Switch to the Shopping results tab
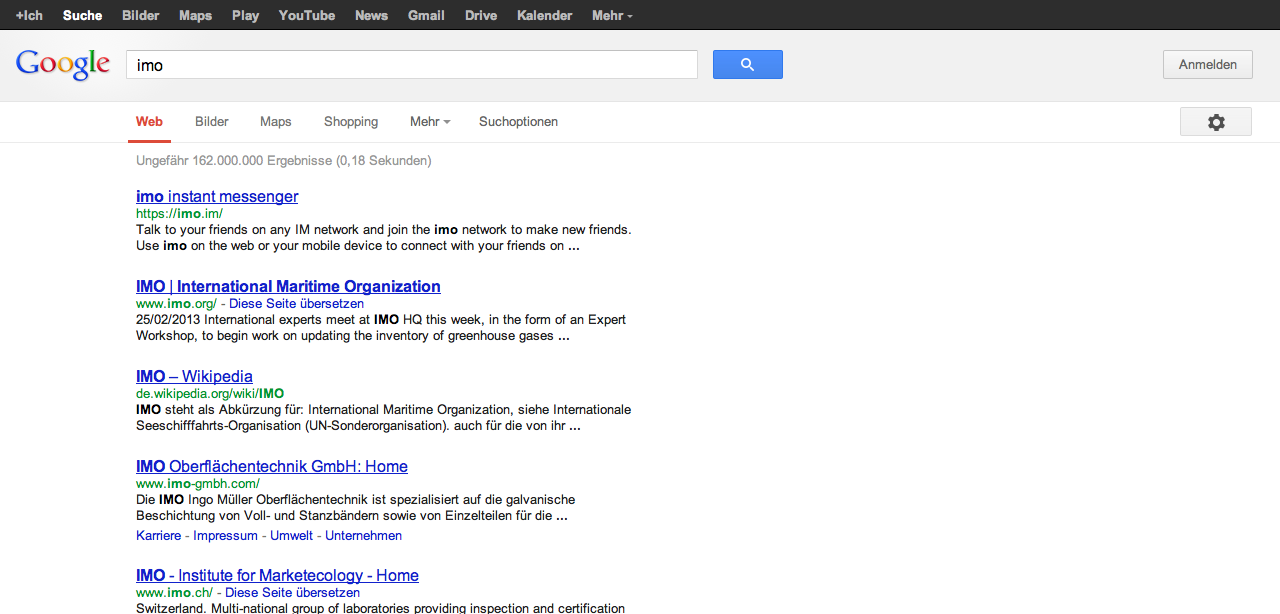 (x=350, y=122)
